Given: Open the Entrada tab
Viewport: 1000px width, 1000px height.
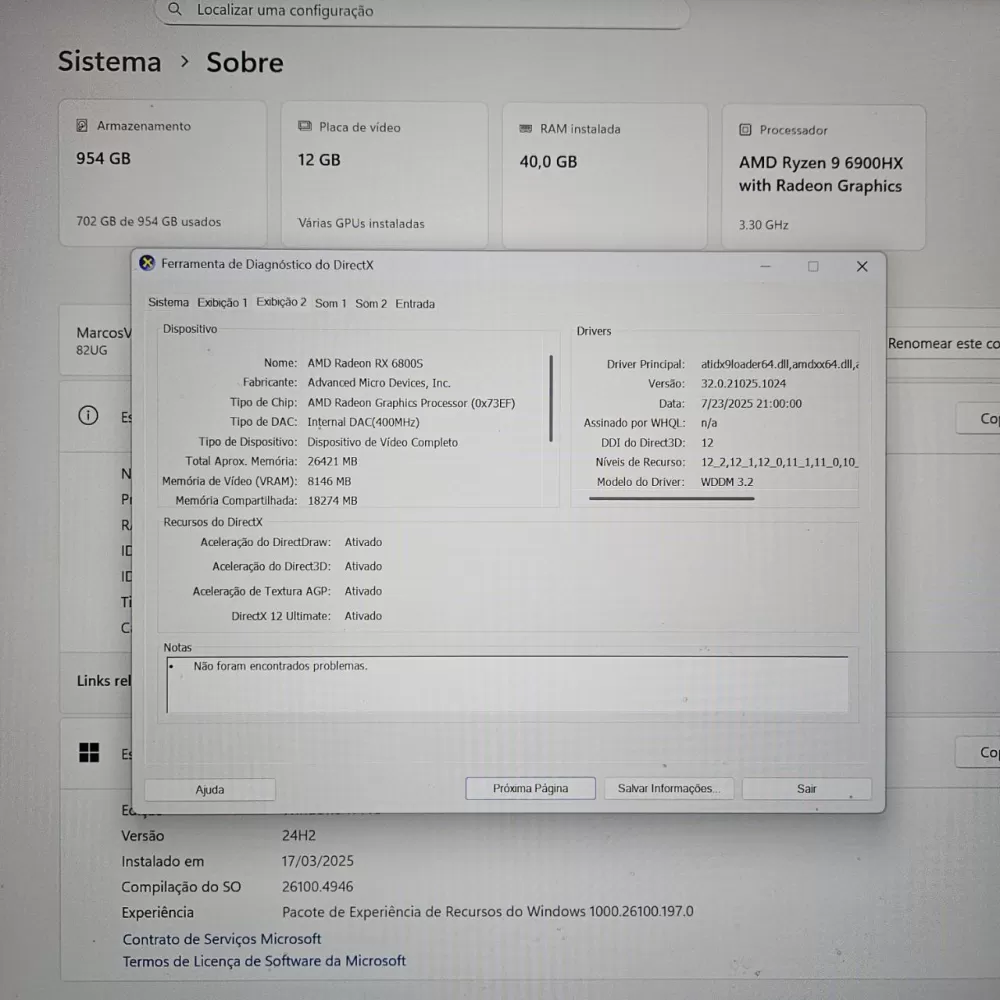Looking at the screenshot, I should tap(415, 304).
